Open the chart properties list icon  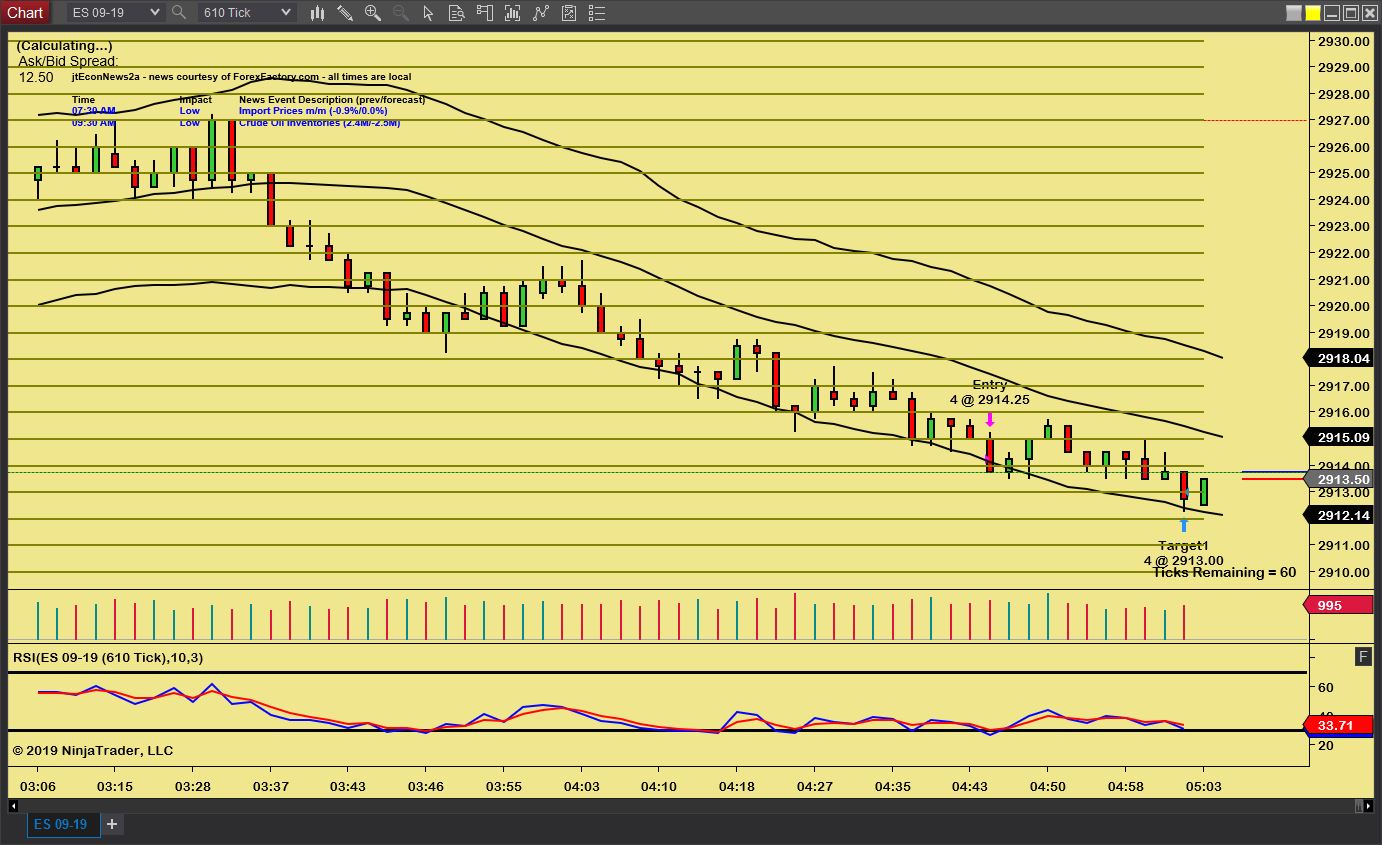tap(597, 13)
